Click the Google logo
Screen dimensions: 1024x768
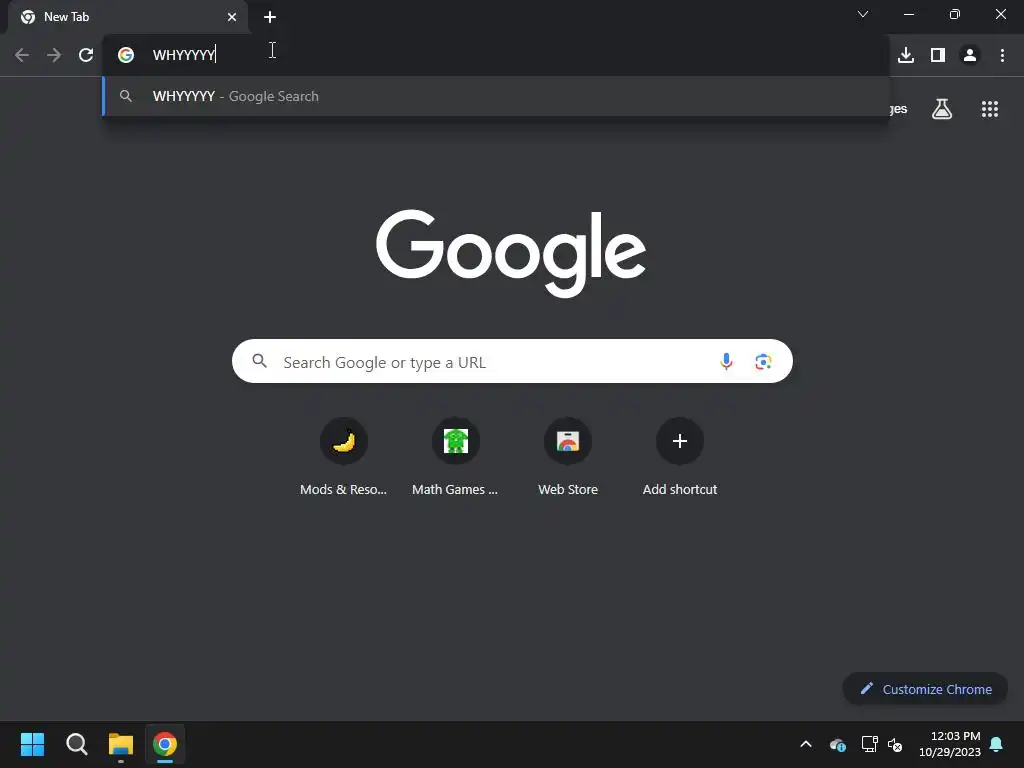(x=511, y=253)
